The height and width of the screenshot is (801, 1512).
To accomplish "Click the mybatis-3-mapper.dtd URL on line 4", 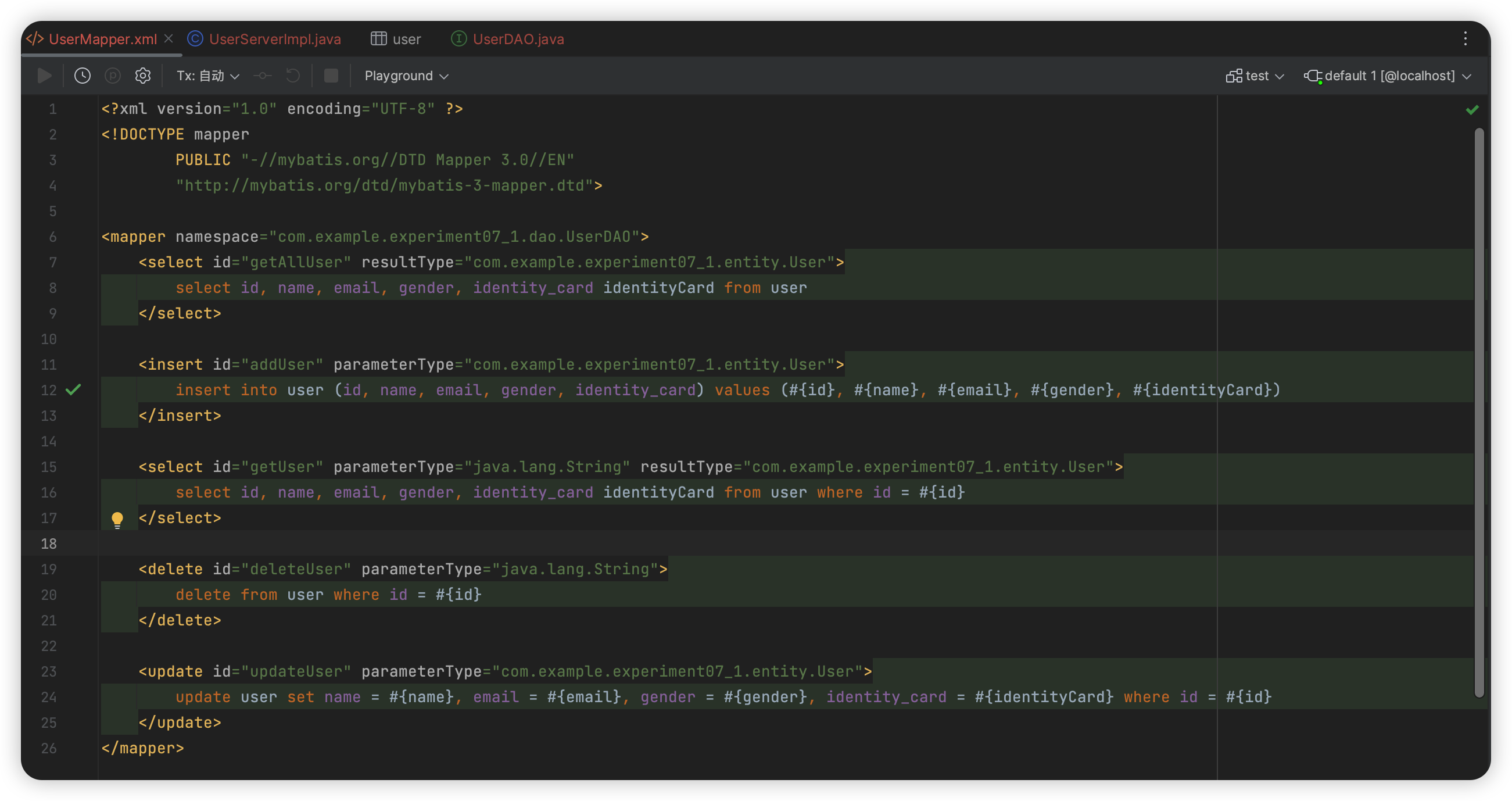I will 385,185.
